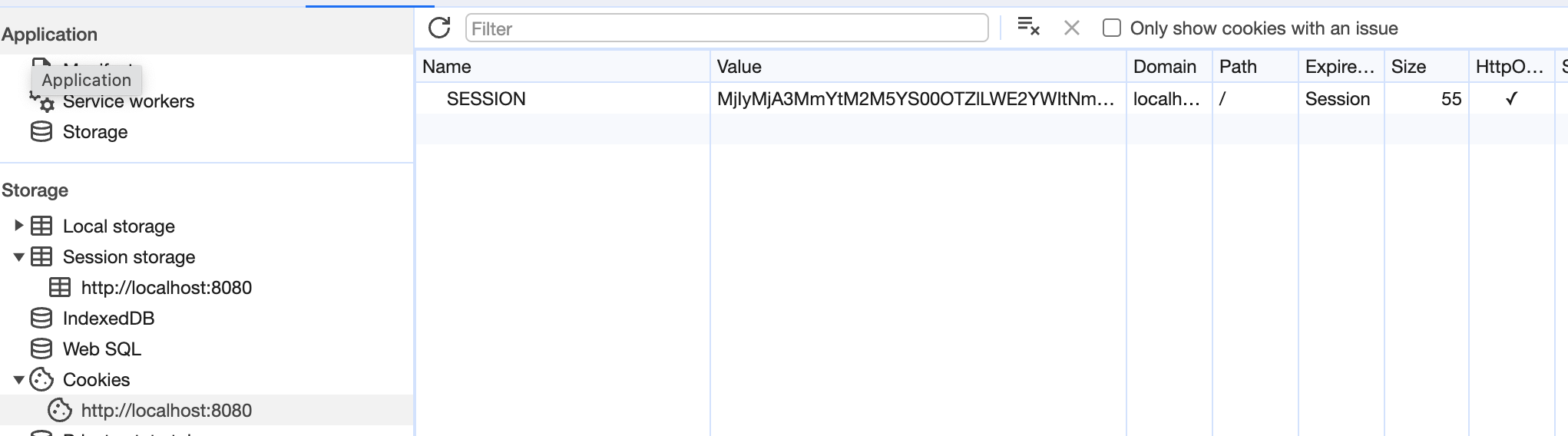
Task: Enable Only show cookies with an issue
Action: coord(1111,28)
